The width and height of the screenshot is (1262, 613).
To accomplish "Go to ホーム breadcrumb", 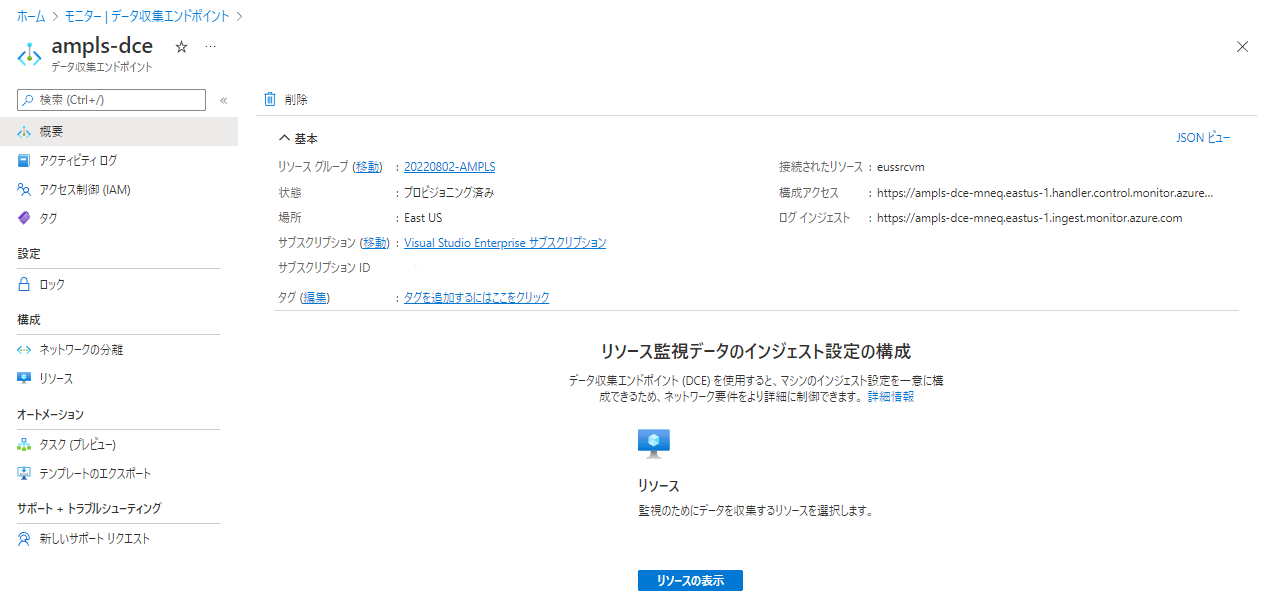I will tap(31, 17).
